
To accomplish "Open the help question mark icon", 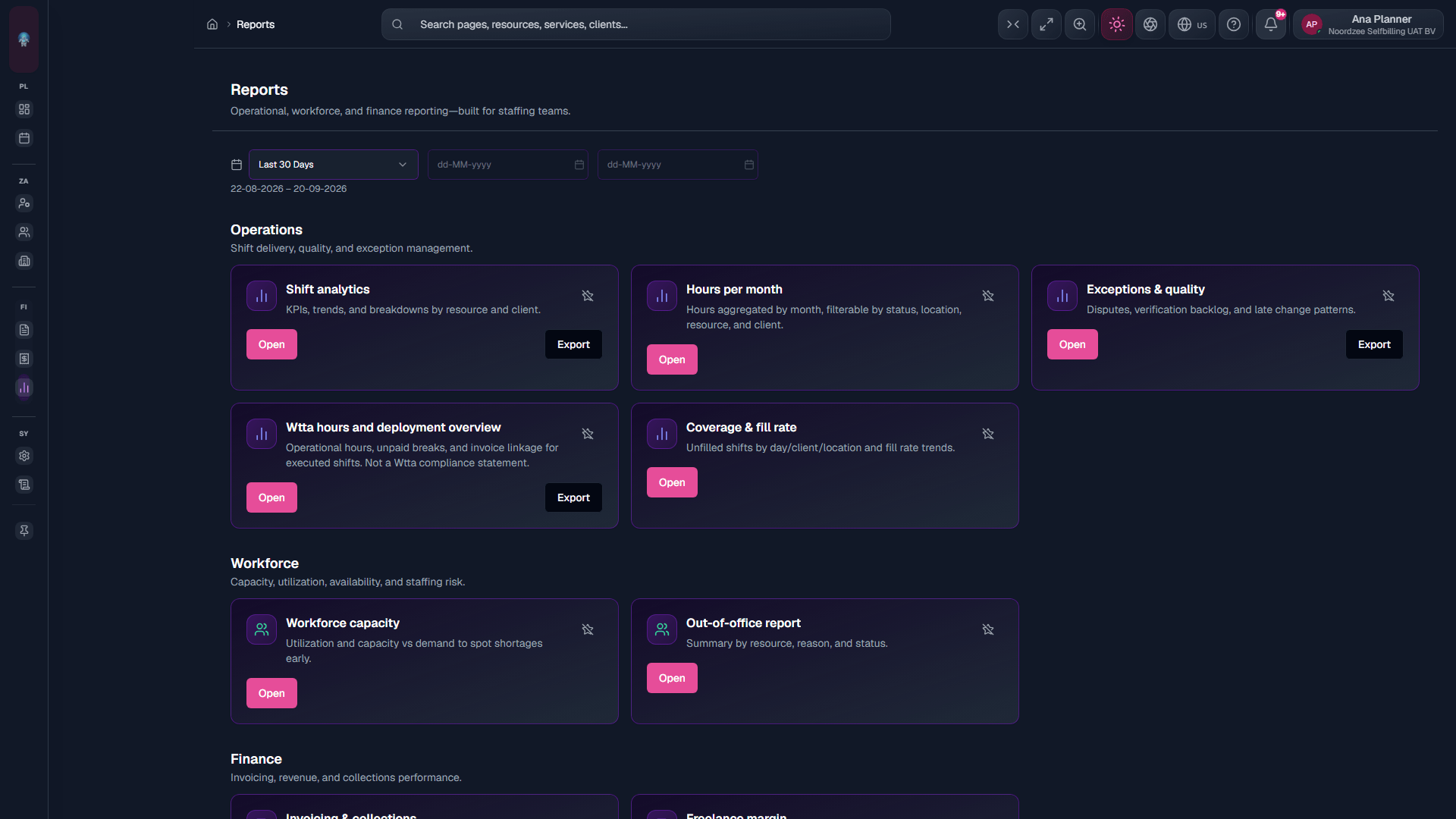I will point(1234,24).
